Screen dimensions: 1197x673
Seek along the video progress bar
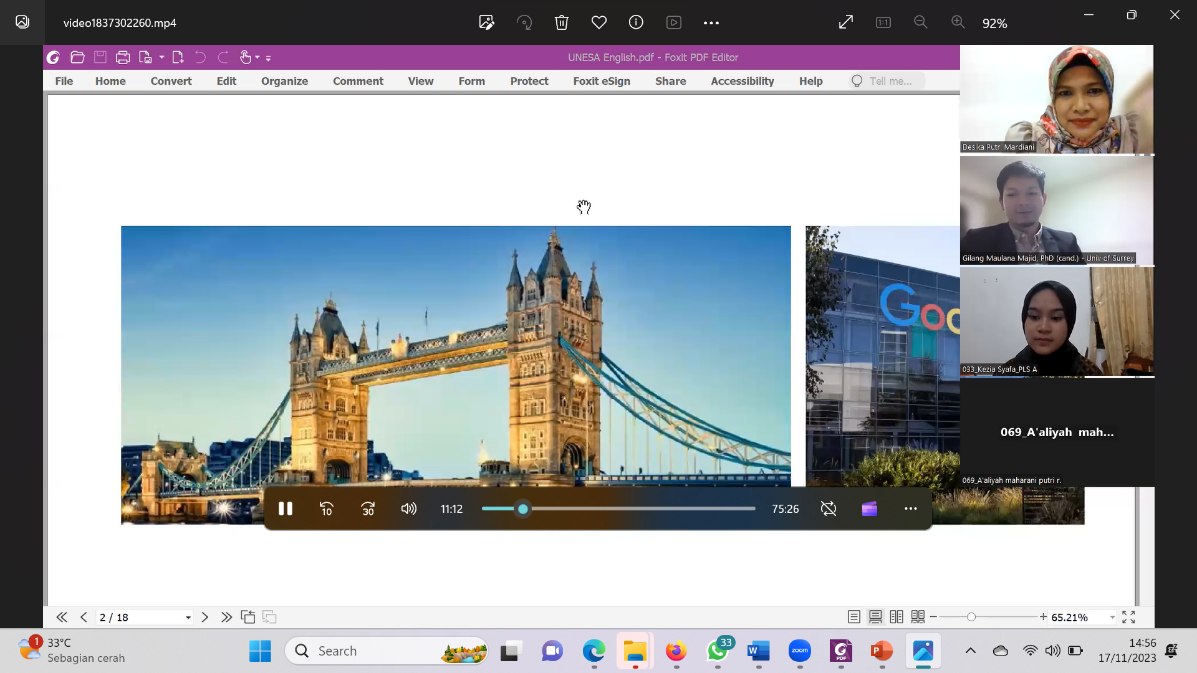618,509
